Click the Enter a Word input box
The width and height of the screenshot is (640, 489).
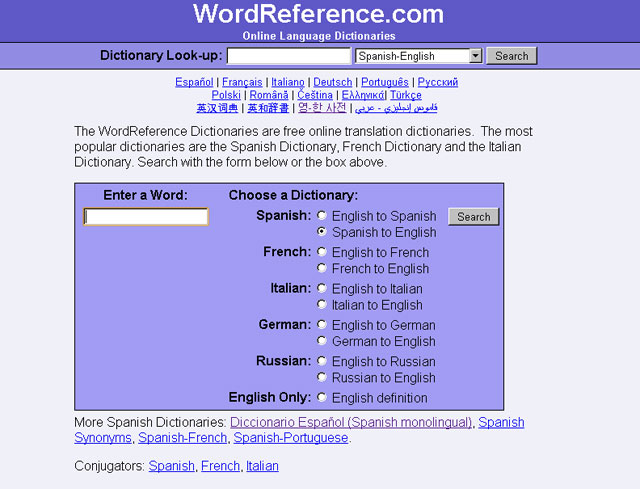pos(146,216)
